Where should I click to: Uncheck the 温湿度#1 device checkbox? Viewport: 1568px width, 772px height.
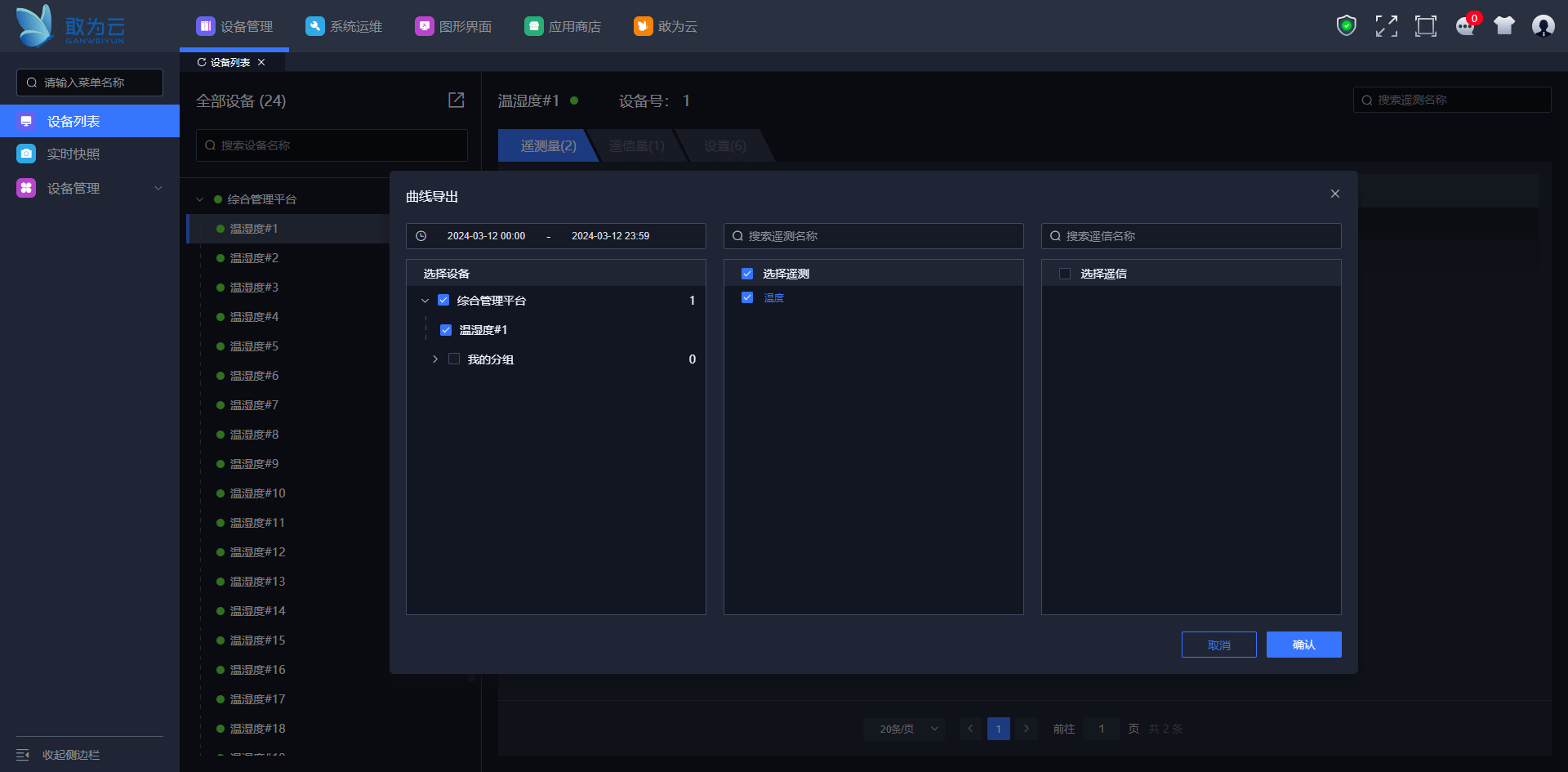(x=446, y=330)
